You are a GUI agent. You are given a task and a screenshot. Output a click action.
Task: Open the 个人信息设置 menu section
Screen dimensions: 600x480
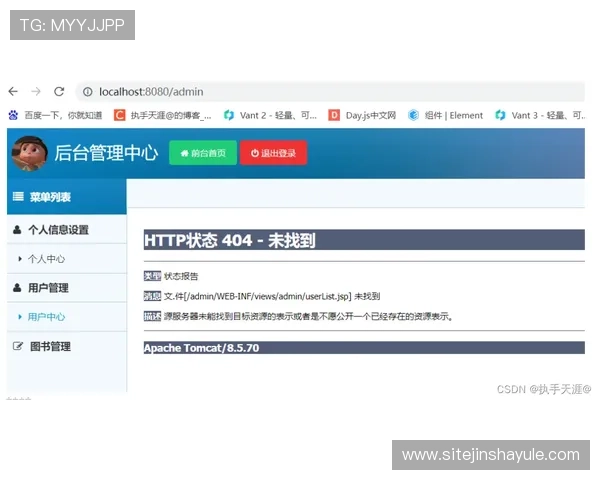pos(67,230)
